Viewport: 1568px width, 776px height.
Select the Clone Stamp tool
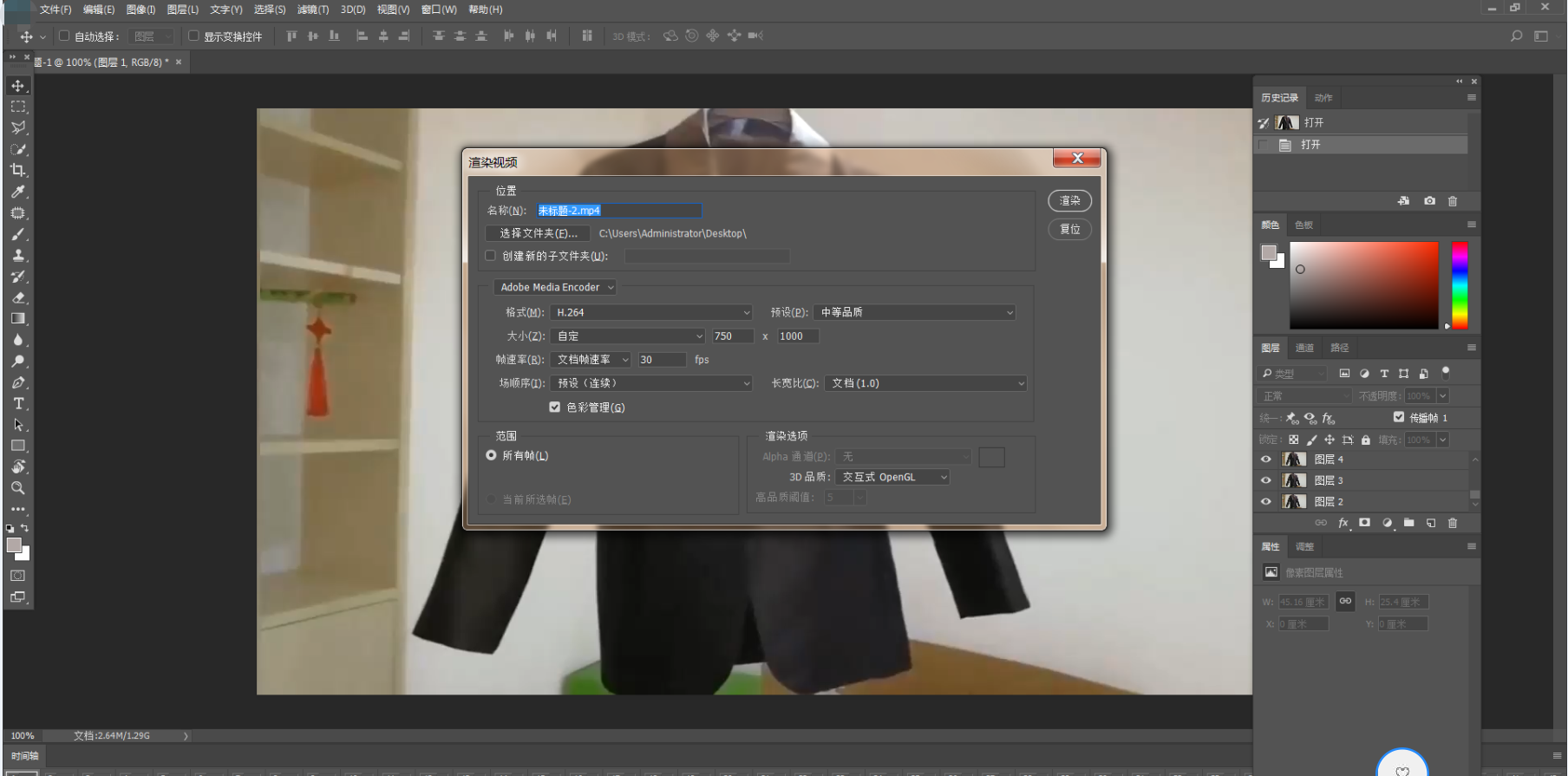pyautogui.click(x=18, y=255)
